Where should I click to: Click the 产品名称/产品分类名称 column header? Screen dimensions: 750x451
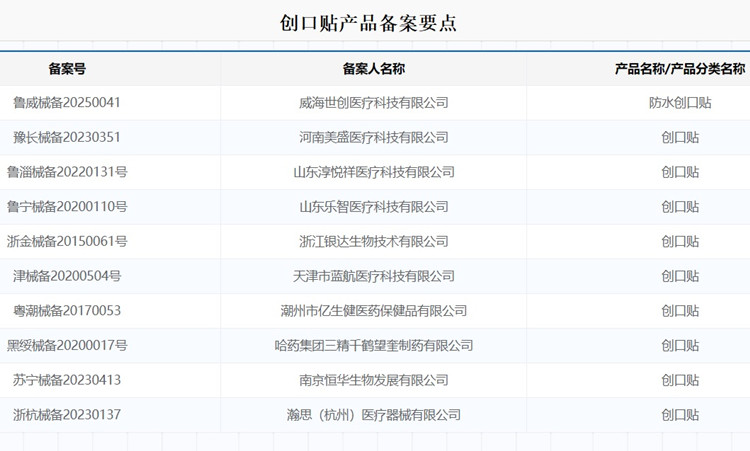(680, 69)
